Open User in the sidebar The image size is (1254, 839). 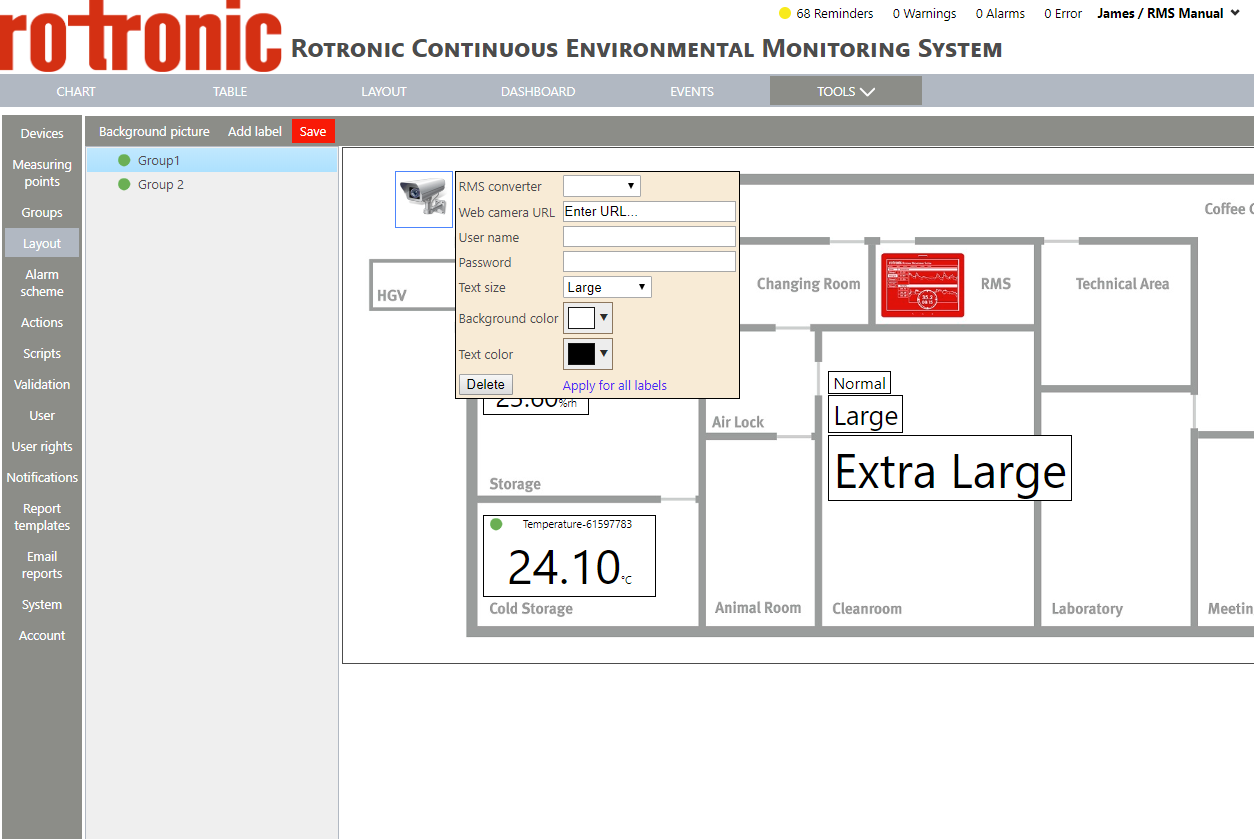42,415
